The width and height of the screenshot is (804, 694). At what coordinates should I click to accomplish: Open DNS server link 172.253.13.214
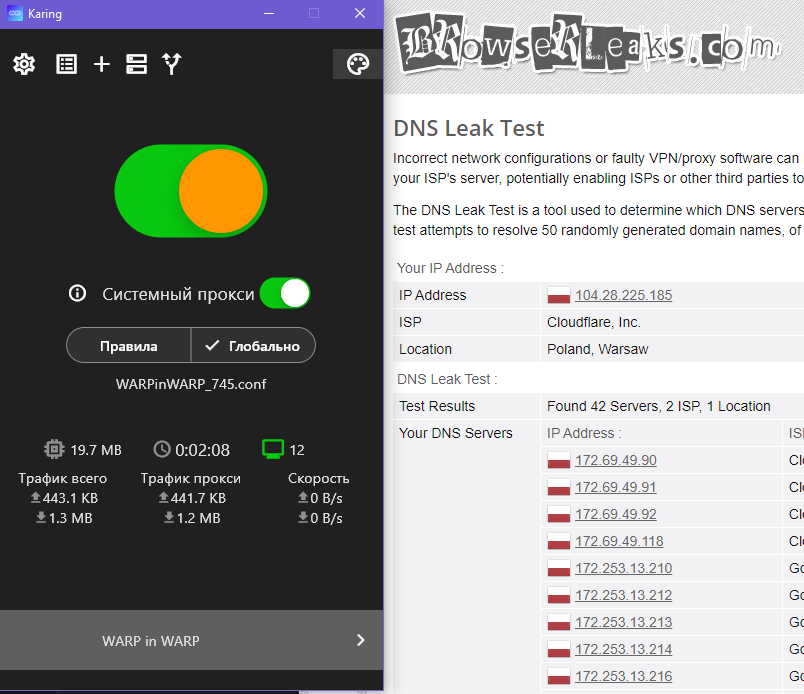[x=624, y=649]
